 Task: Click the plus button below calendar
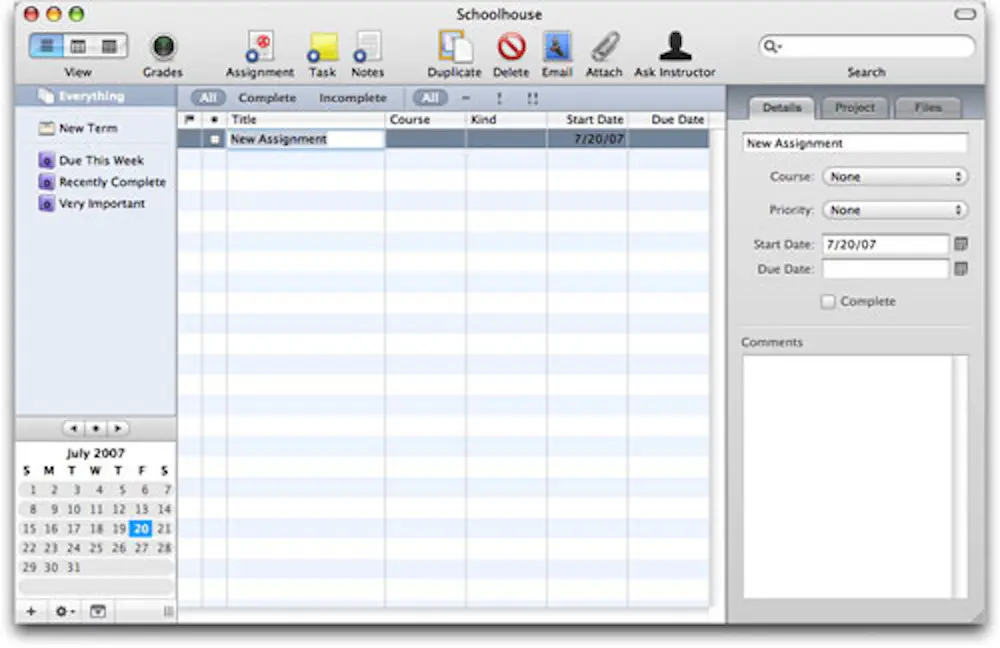pos(31,611)
